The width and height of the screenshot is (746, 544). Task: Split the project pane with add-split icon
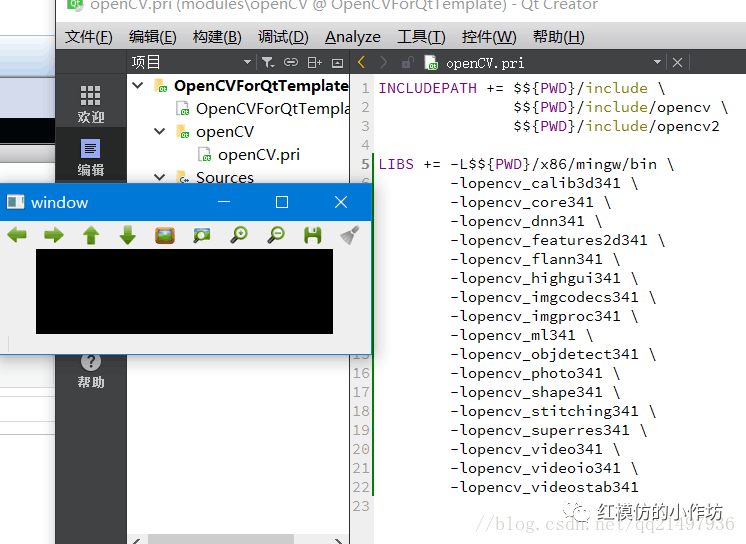click(314, 62)
